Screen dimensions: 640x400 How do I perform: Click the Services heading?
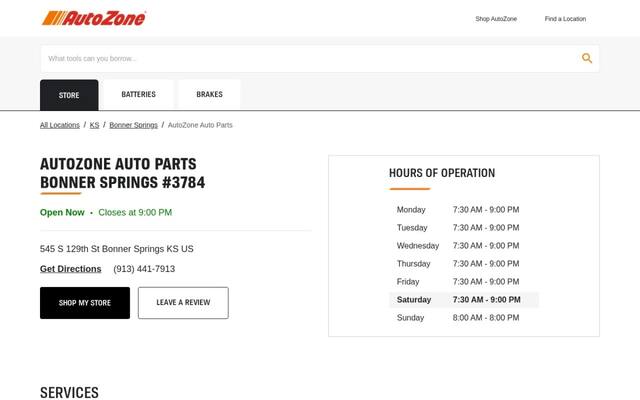pyautogui.click(x=69, y=392)
